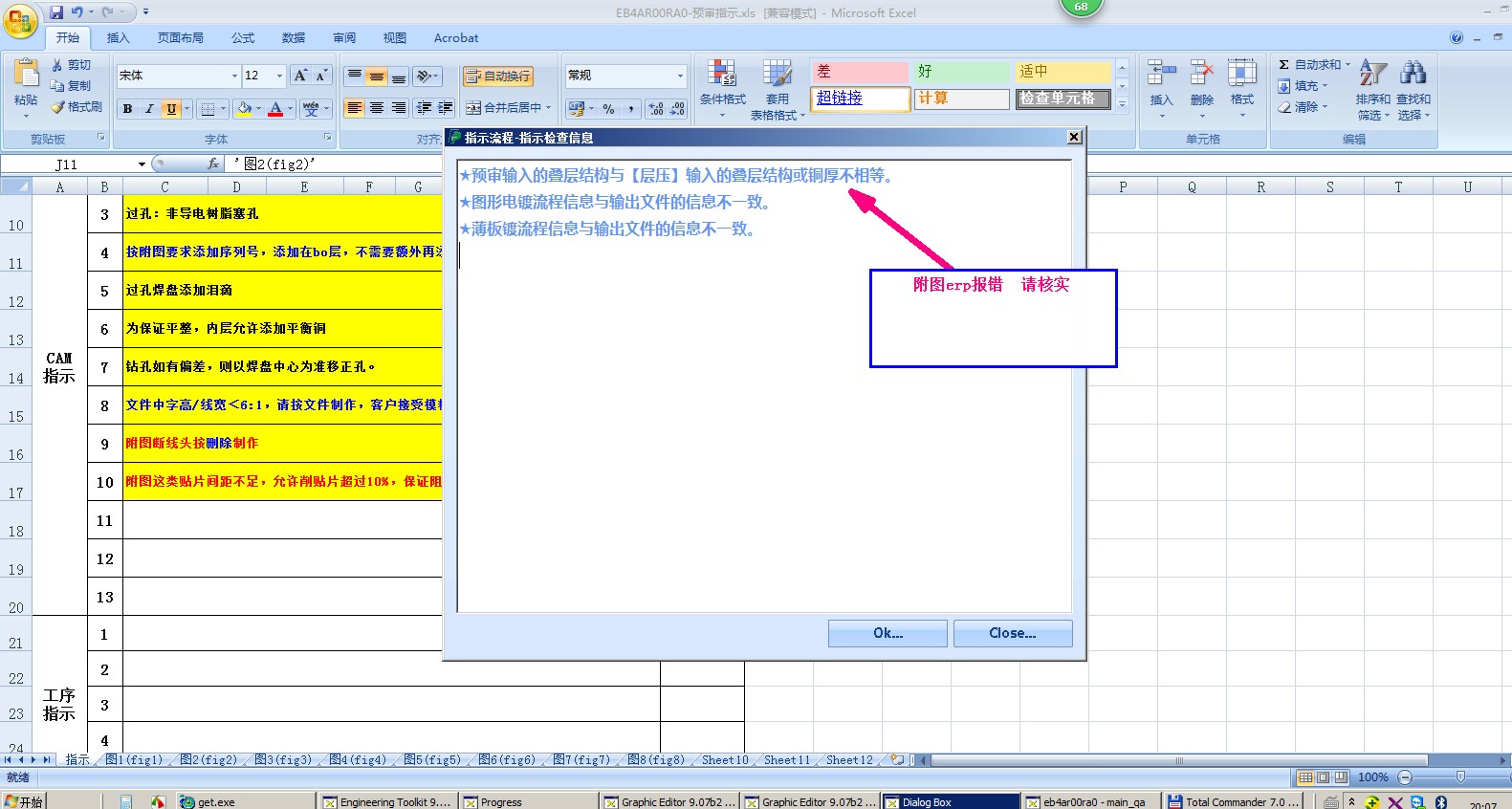Apply the 差 (Bad) cell style
The height and width of the screenshot is (809, 1512).
[x=860, y=72]
